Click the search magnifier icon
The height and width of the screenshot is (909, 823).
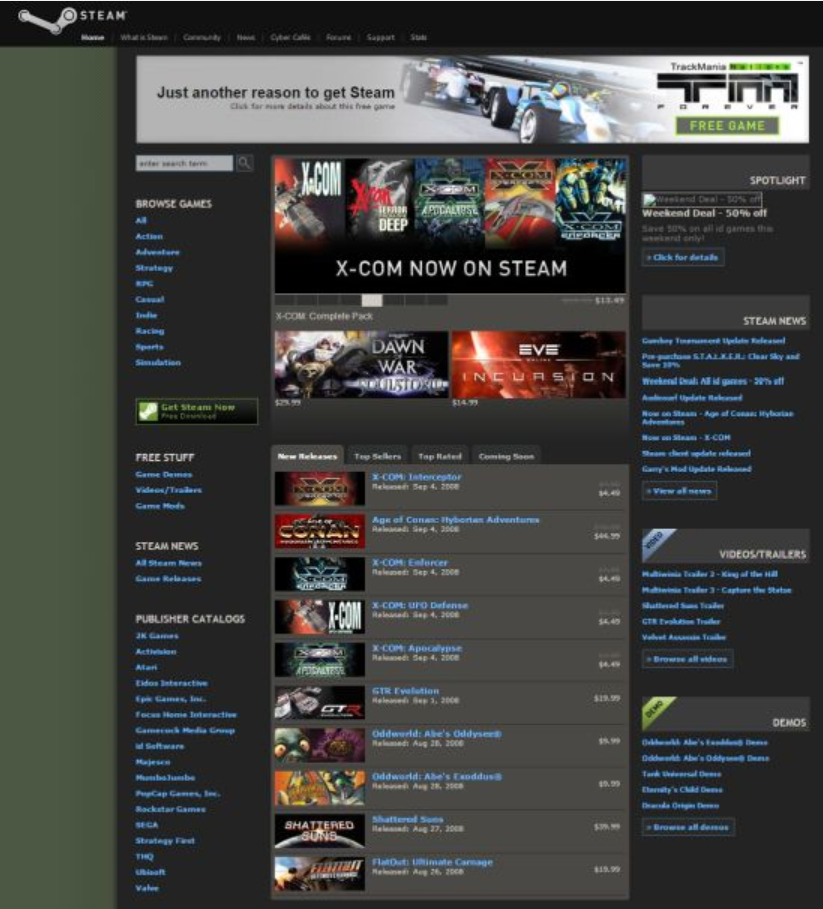coord(245,163)
